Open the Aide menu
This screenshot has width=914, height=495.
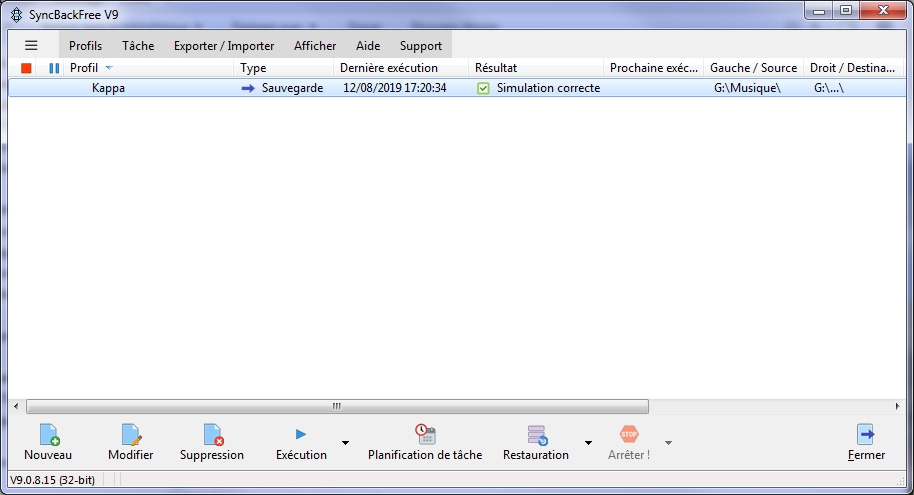tap(368, 45)
